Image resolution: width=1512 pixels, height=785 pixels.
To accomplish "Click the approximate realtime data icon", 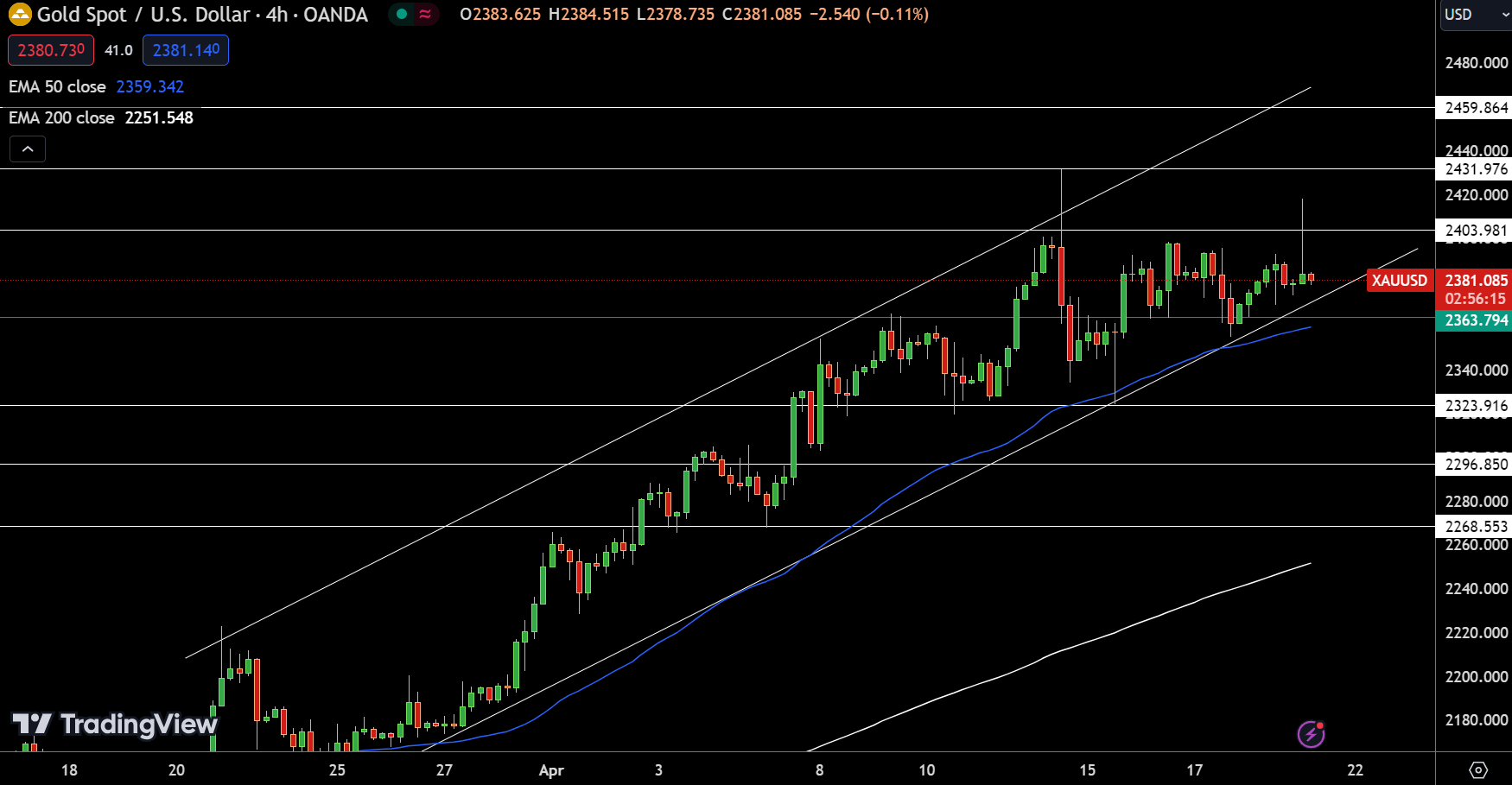I will click(x=425, y=15).
